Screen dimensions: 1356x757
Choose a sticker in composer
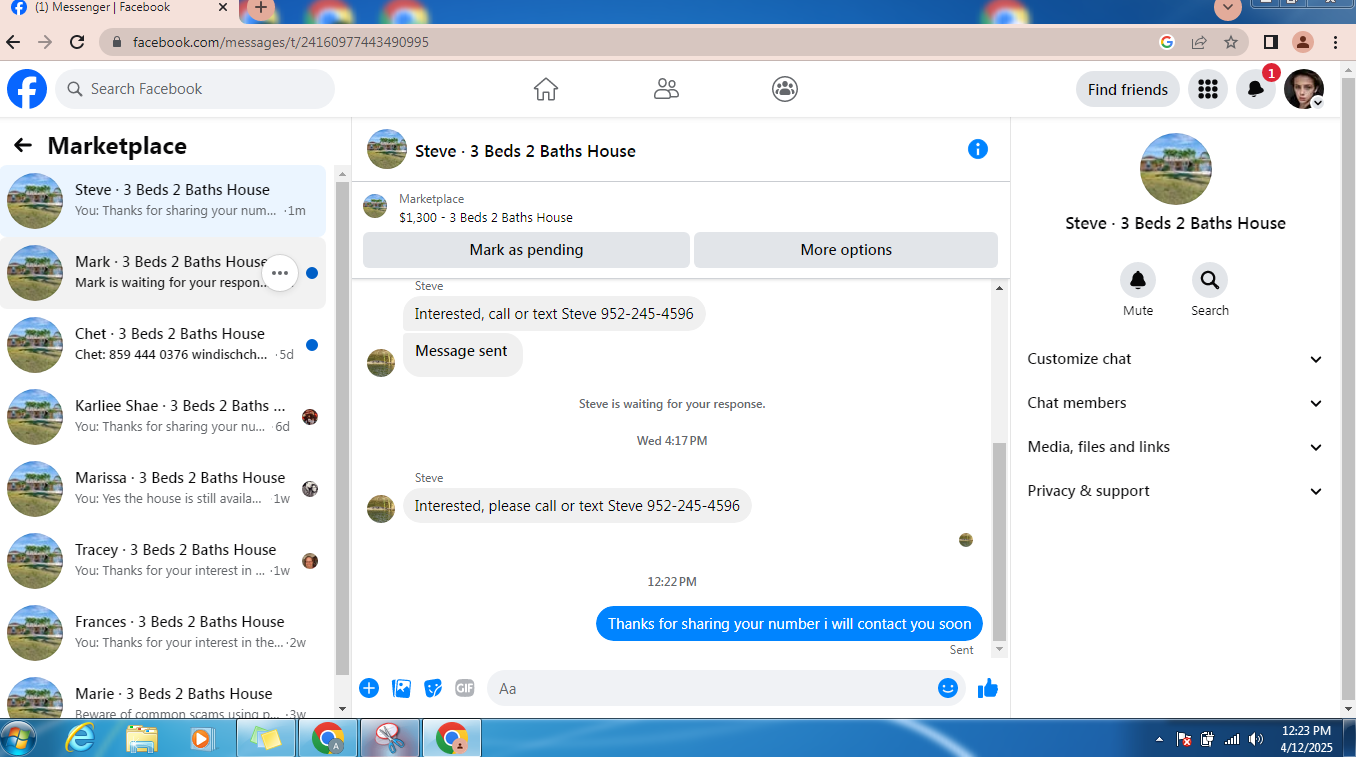click(x=433, y=688)
